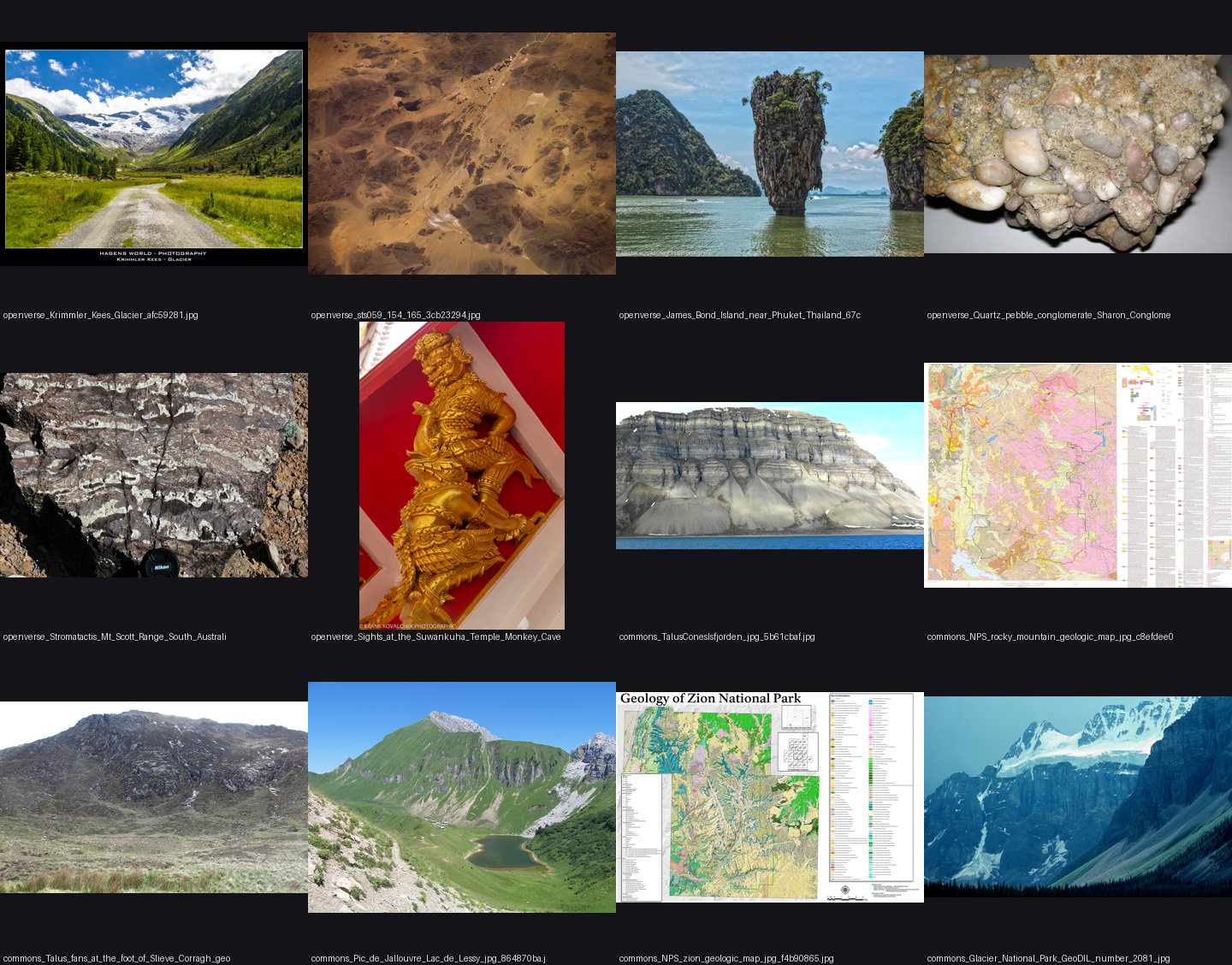Click filename commons_TalusConesIsfjorden_jpg_5b61cbaf.jpg
Viewport: 1232px width, 965px height.
tap(717, 636)
